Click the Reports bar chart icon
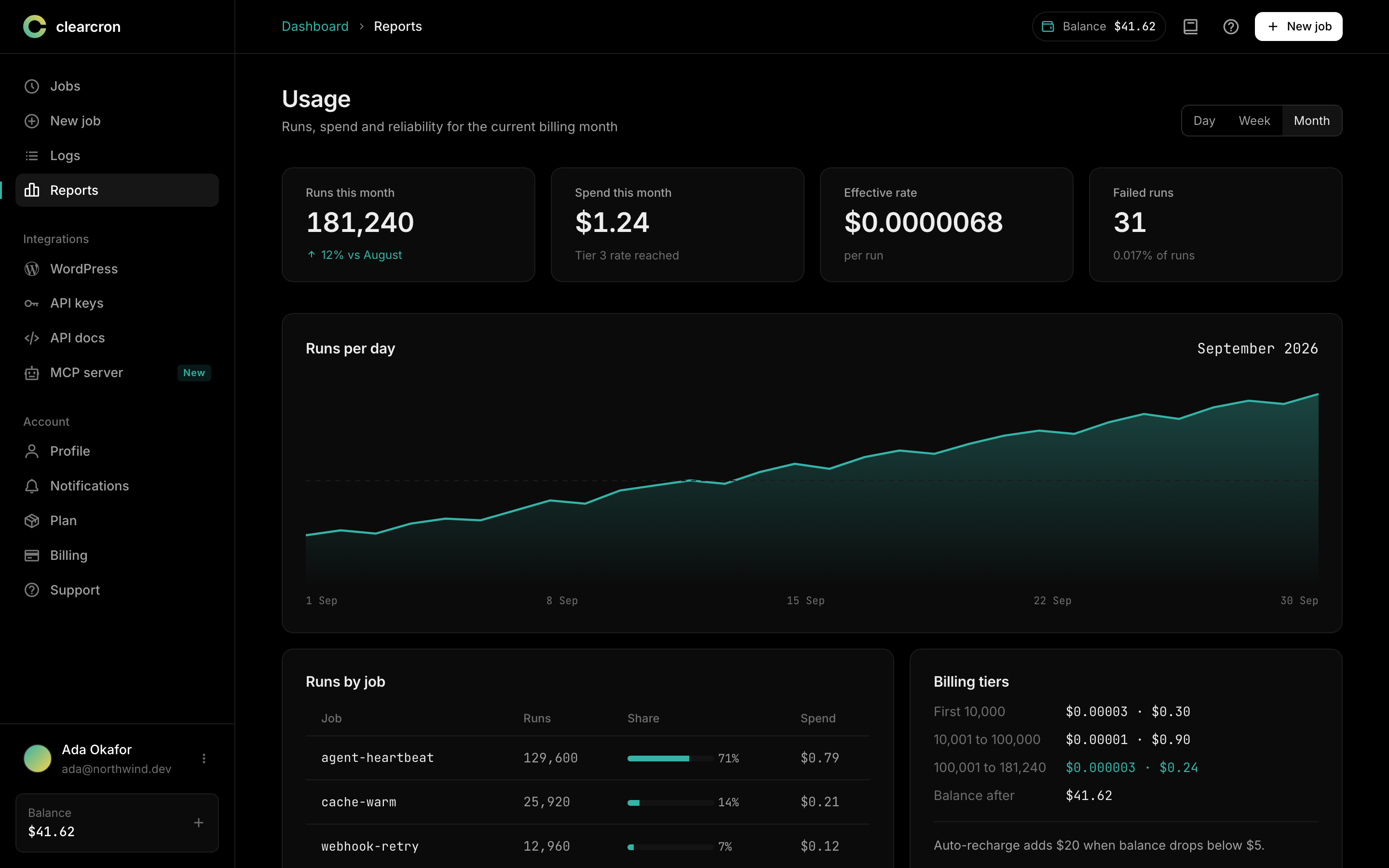 [31, 190]
